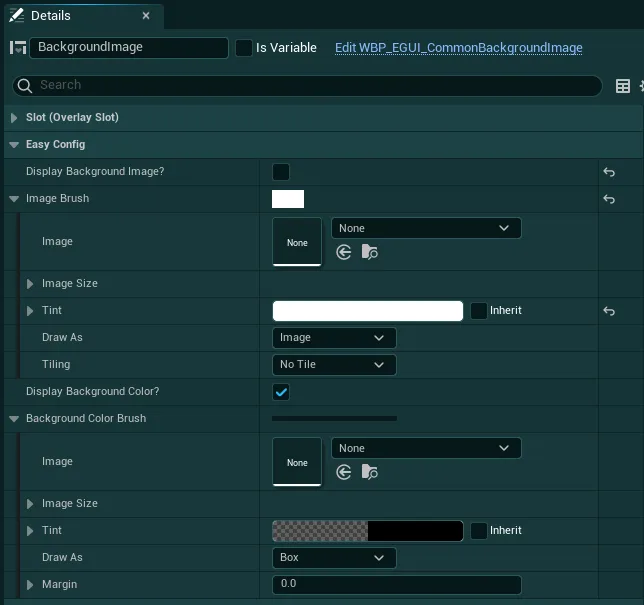
Task: Open the property matrix table icon
Action: (x=623, y=86)
